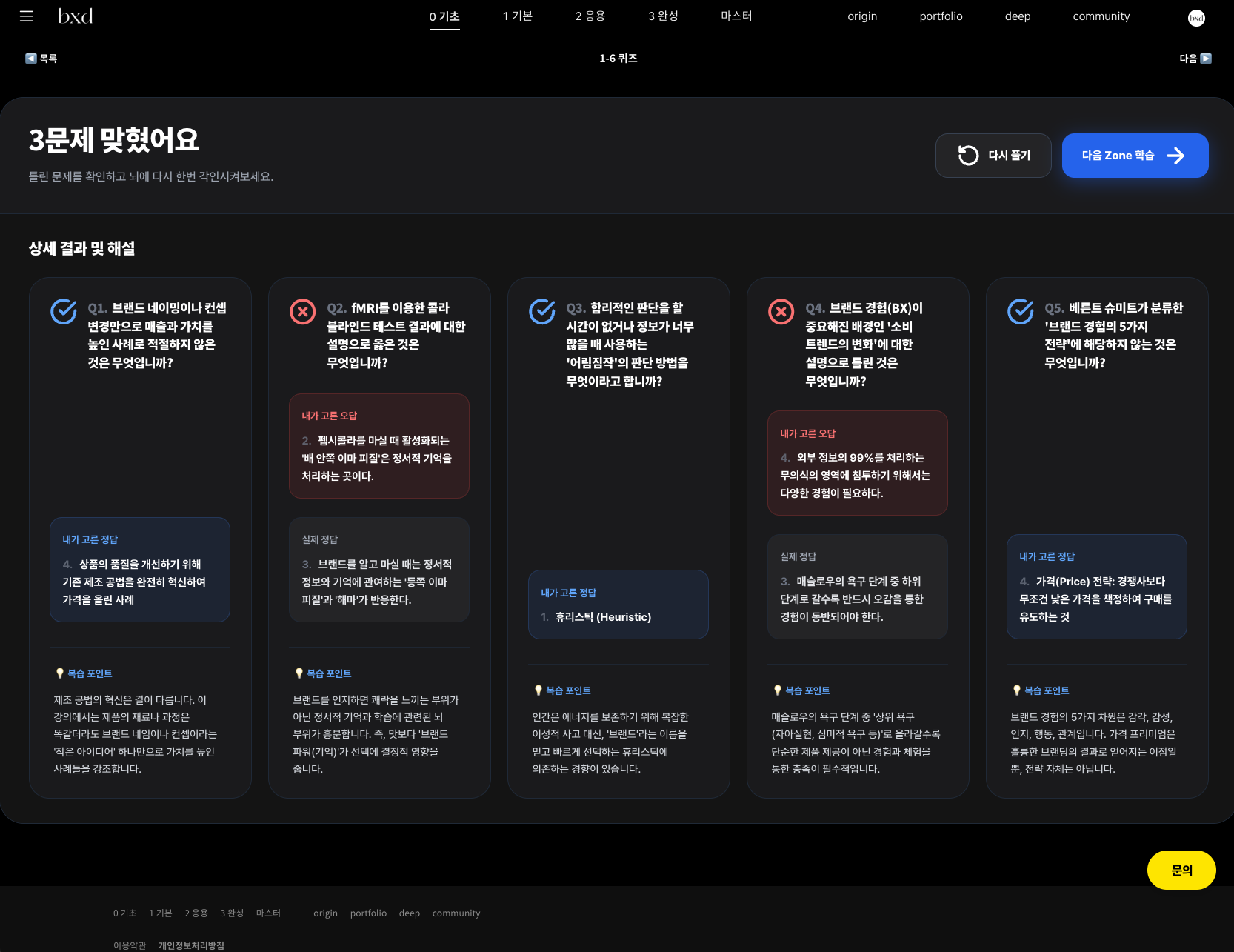The height and width of the screenshot is (952, 1234).
Task: Click the 다시 풀기 button
Action: (x=993, y=156)
